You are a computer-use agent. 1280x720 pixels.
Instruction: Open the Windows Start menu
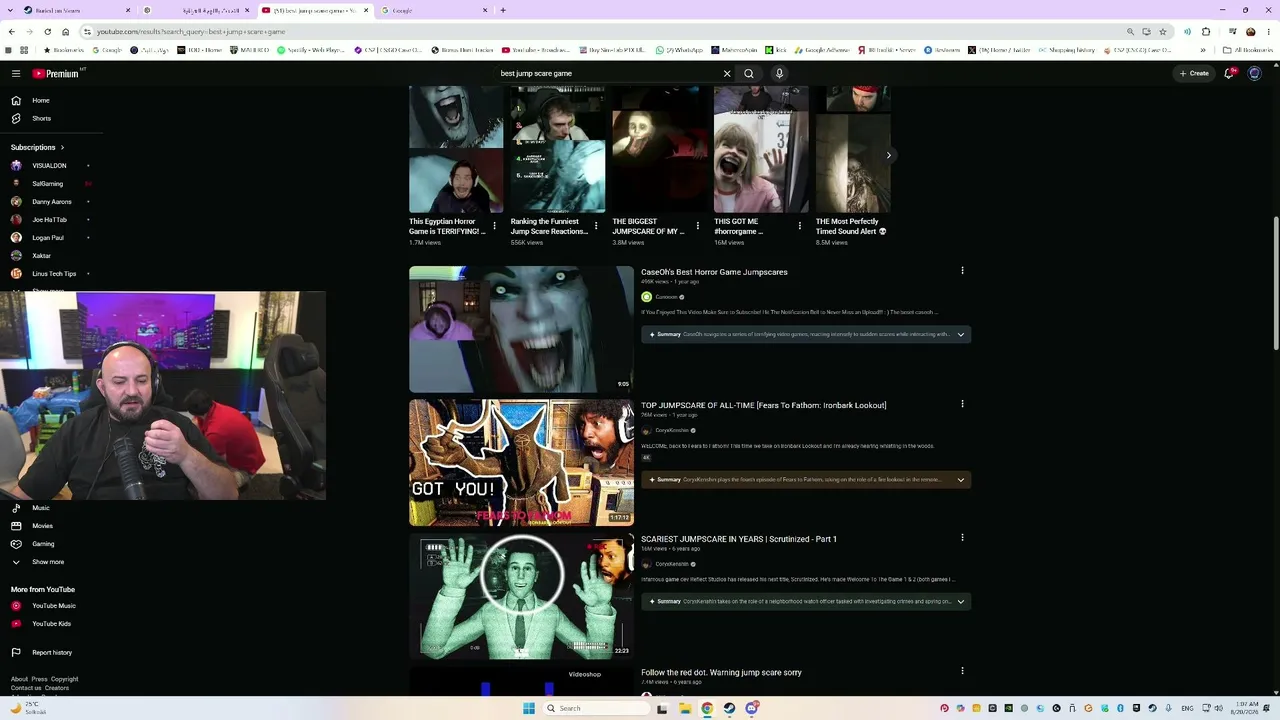(529, 708)
